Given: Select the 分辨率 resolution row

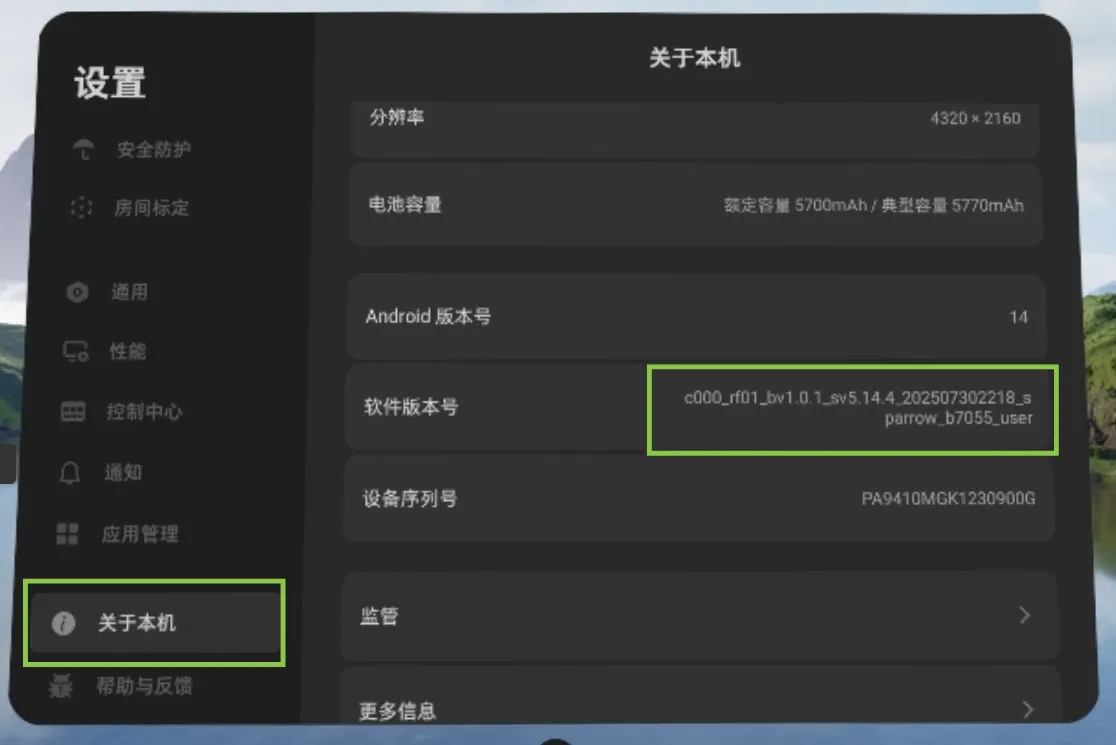Looking at the screenshot, I should (x=696, y=119).
